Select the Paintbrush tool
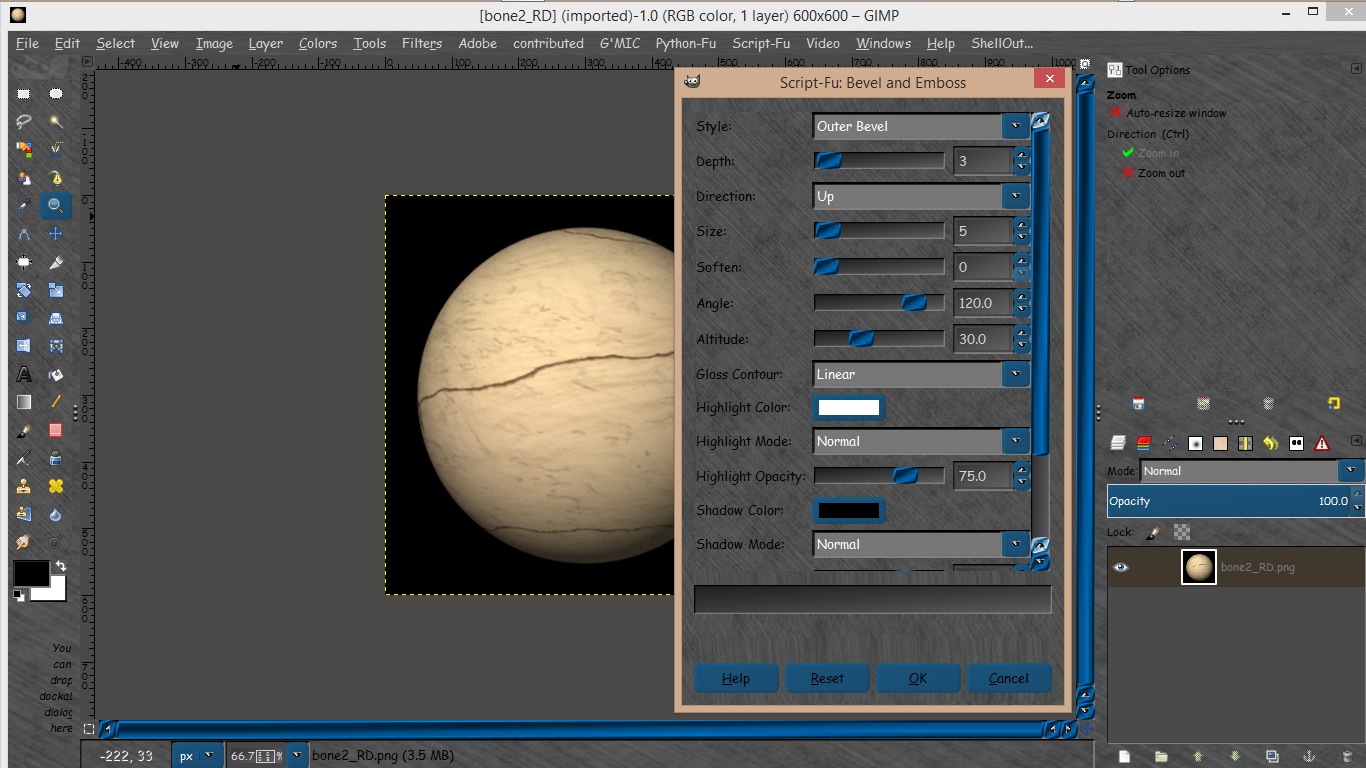 tap(24, 431)
